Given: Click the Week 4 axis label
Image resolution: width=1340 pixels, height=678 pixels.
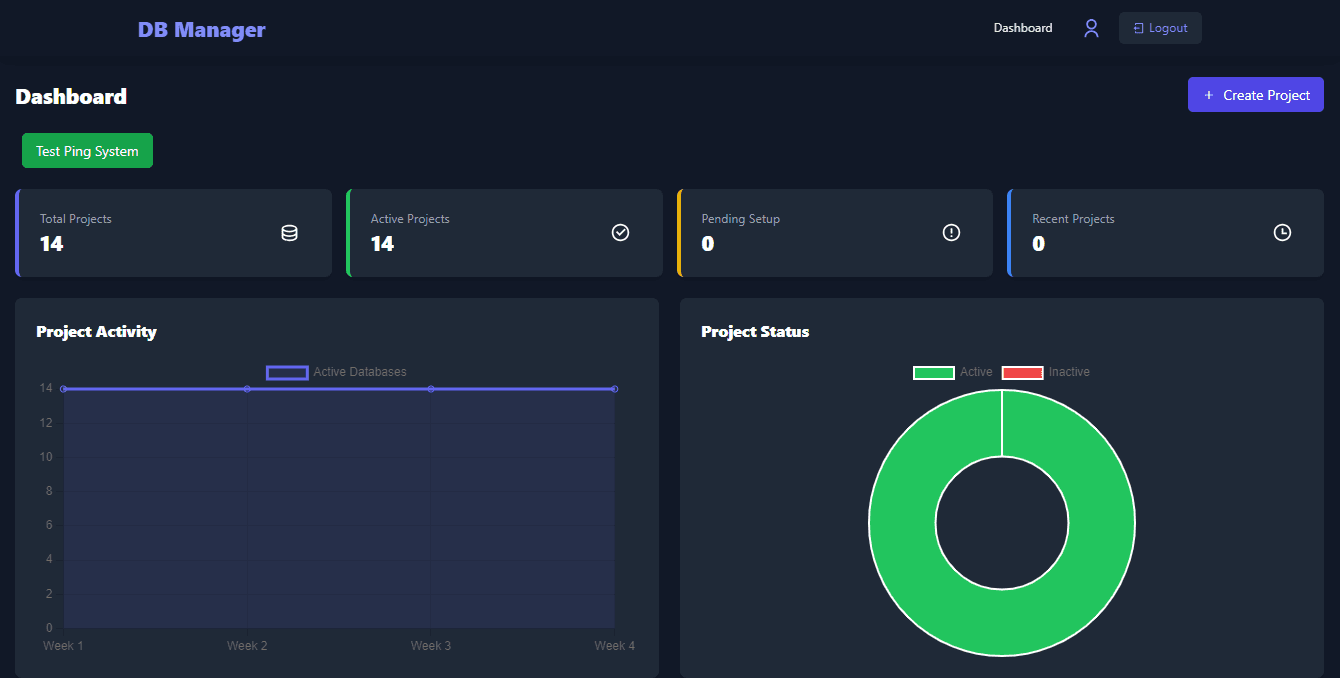Looking at the screenshot, I should pyautogui.click(x=615, y=646).
